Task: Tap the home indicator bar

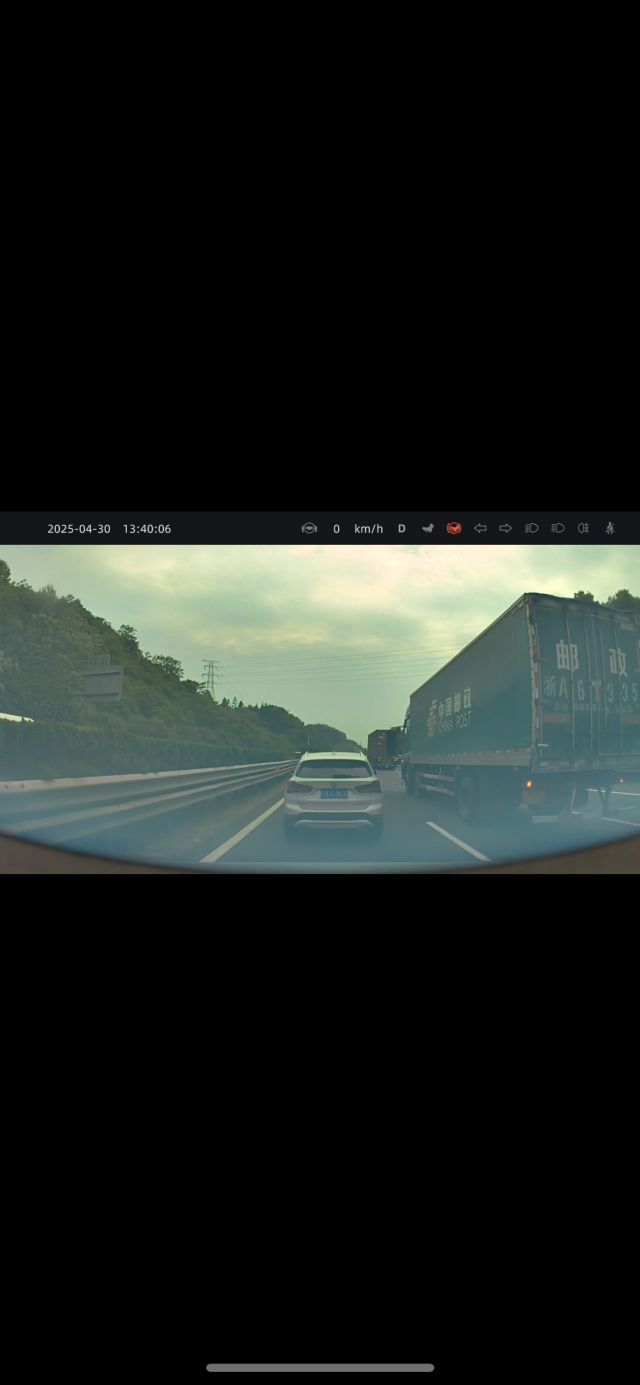Action: pyautogui.click(x=320, y=1367)
